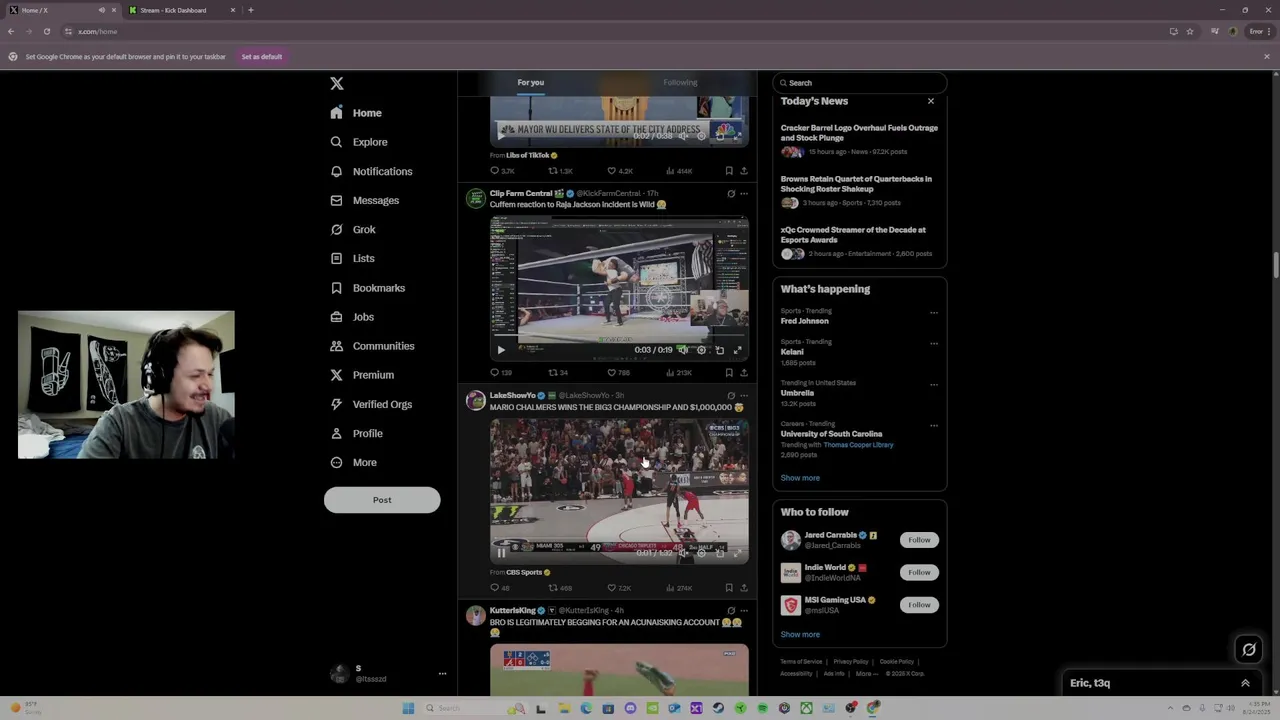Viewport: 1280px width, 720px height.
Task: Click the Bookmarks sidebar icon
Action: coord(336,288)
